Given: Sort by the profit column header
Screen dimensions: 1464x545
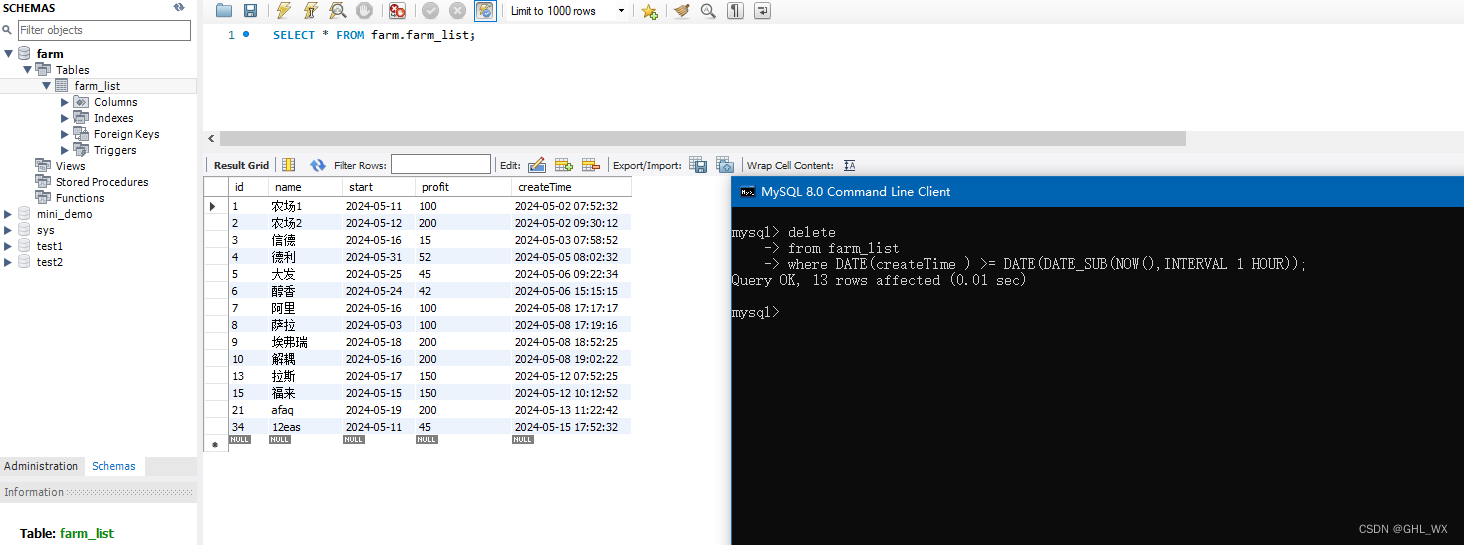Looking at the screenshot, I should tap(464, 187).
